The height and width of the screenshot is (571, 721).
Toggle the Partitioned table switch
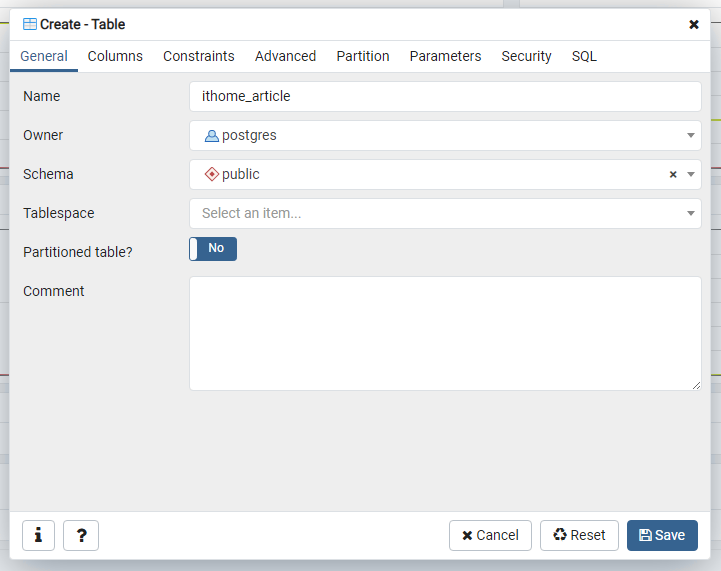pyautogui.click(x=213, y=249)
